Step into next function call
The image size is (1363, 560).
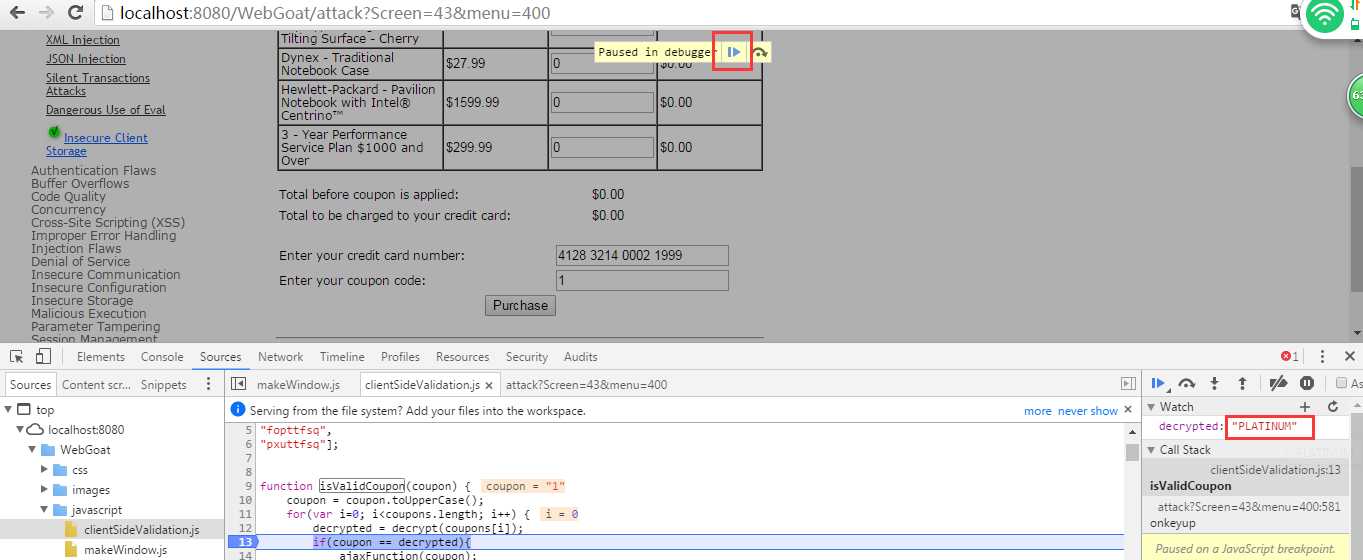point(1215,384)
